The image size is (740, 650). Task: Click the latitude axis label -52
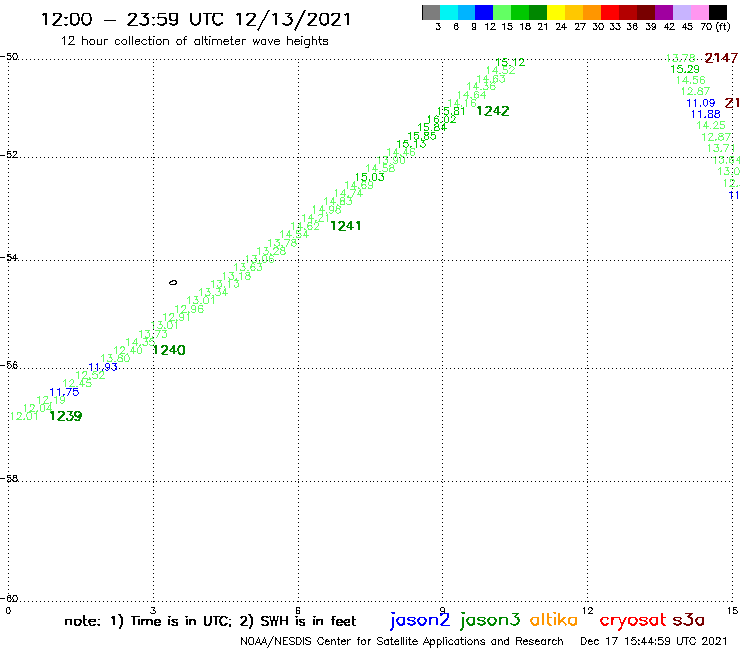[9, 155]
